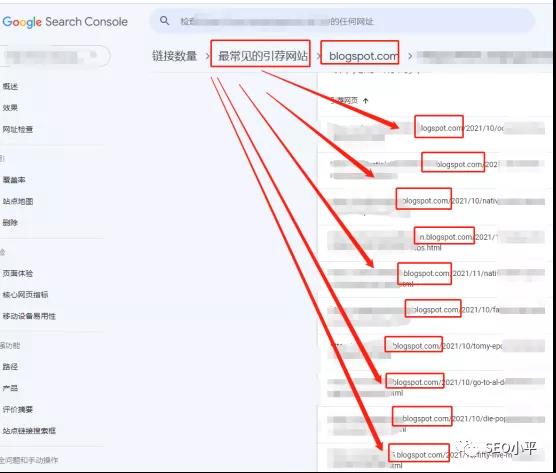Viewport: 556px width, 473px height.
Task: Click the URL inspection search field
Action: click(x=342, y=21)
